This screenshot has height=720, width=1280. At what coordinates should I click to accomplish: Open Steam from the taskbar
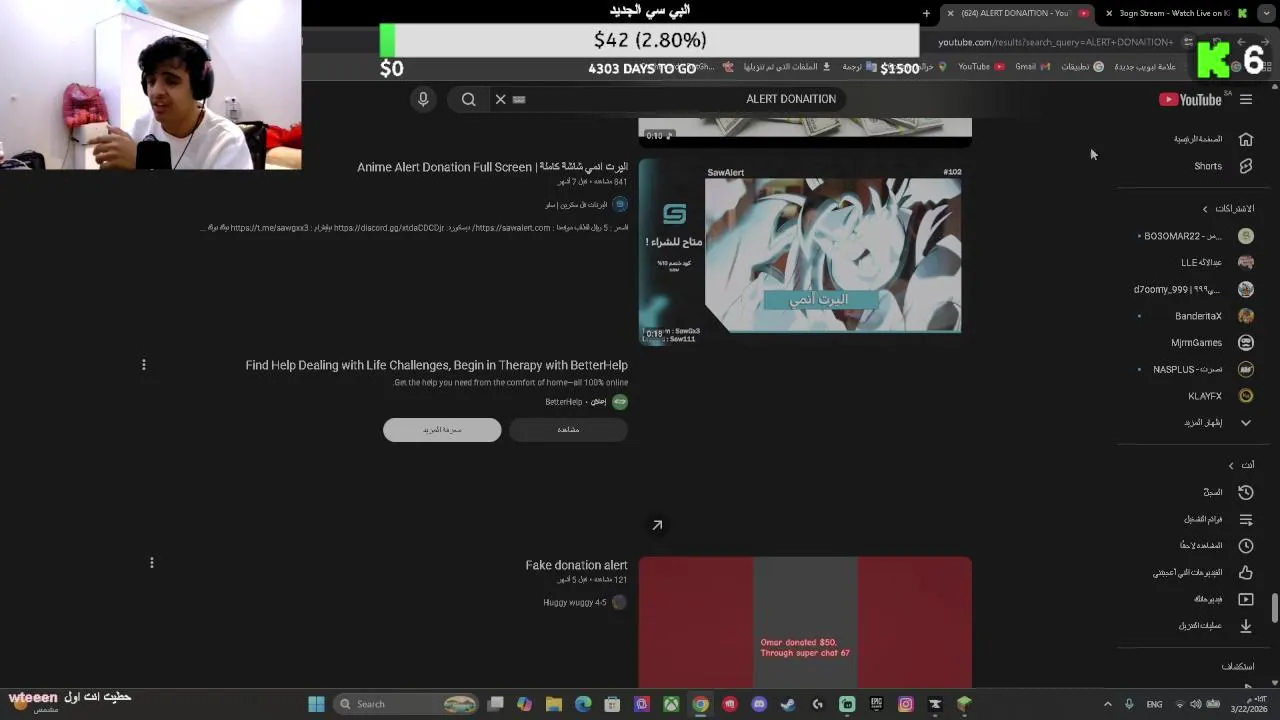(x=788, y=704)
